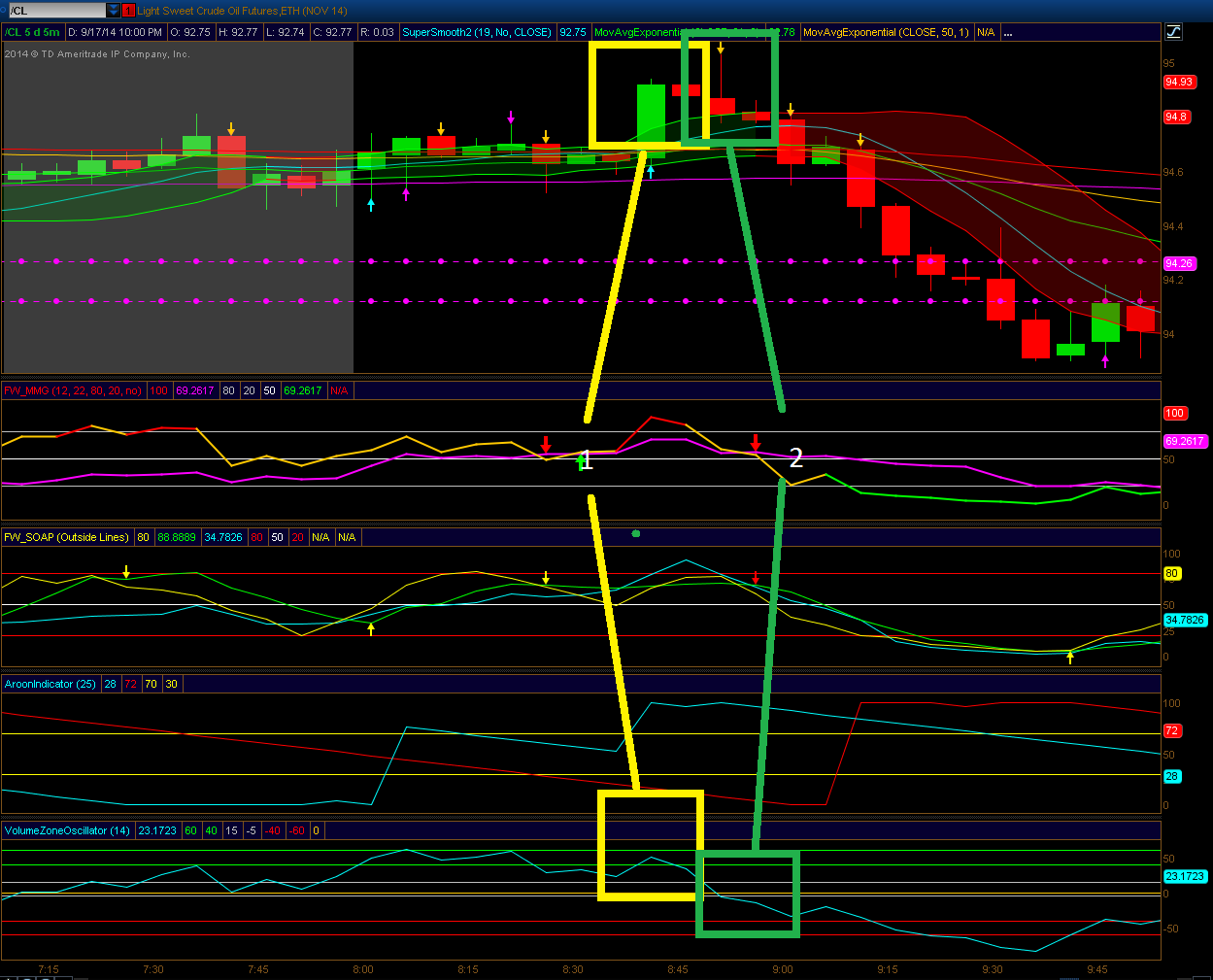Click the cyan 34.7826 SOAP value bubble

(1185, 620)
